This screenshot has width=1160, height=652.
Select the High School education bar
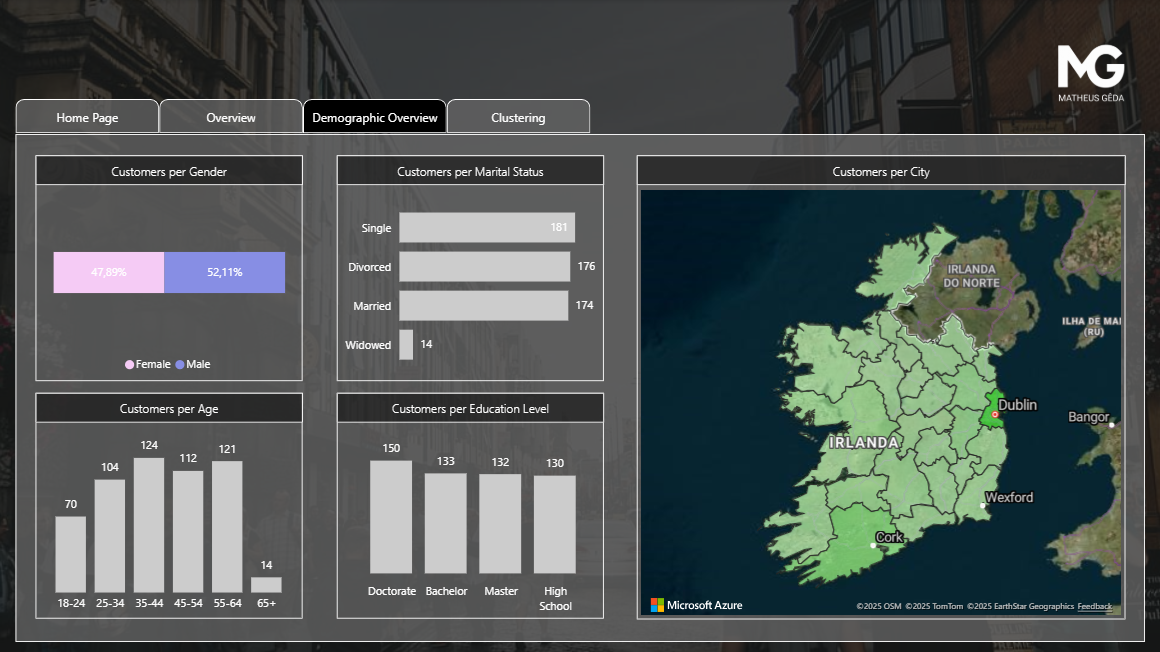555,525
